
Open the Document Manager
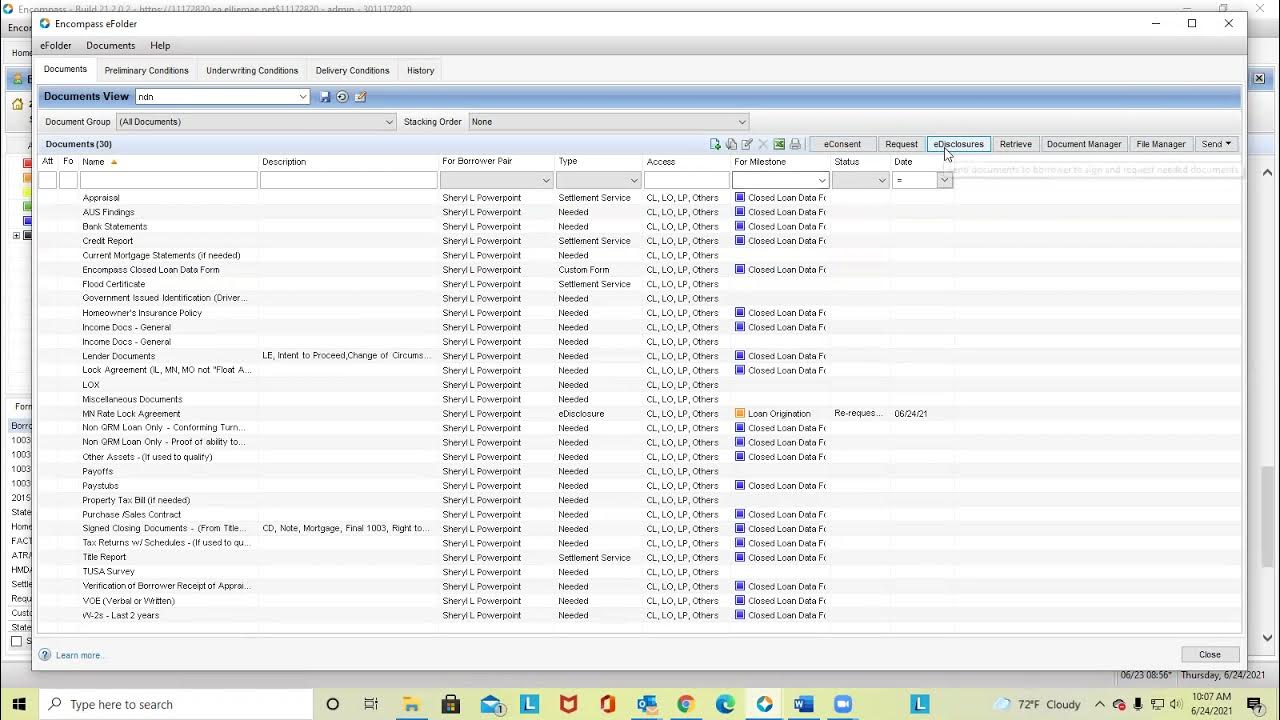click(x=1084, y=144)
